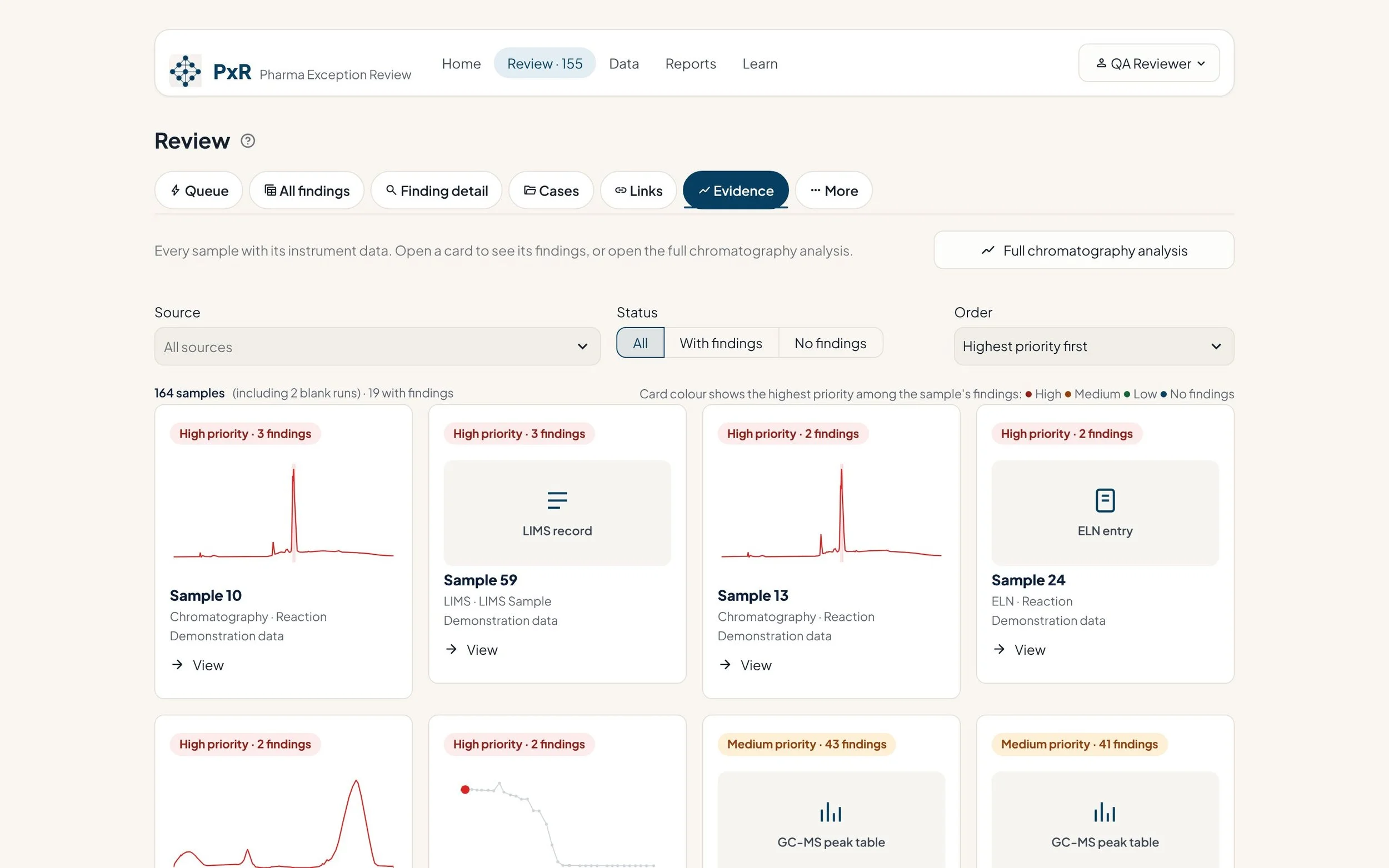Click Medium priority · 43 findings badge
1389x868 pixels.
tap(806, 744)
